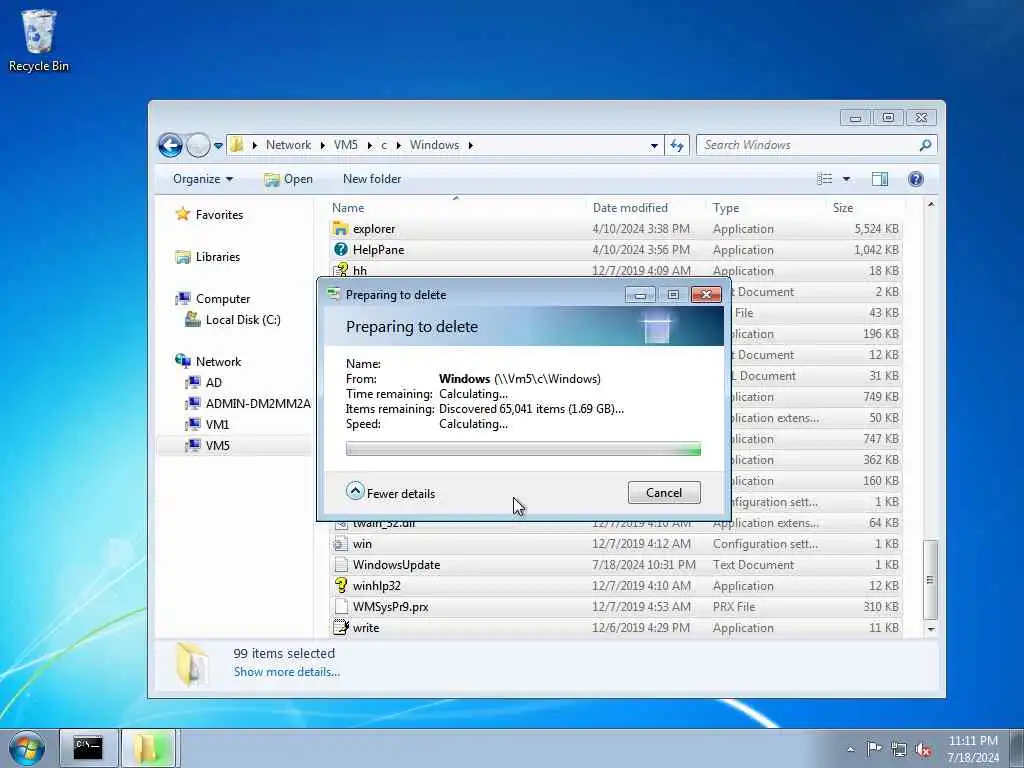Open the recent pages dropdown arrow
The width and height of the screenshot is (1024, 768).
point(218,146)
